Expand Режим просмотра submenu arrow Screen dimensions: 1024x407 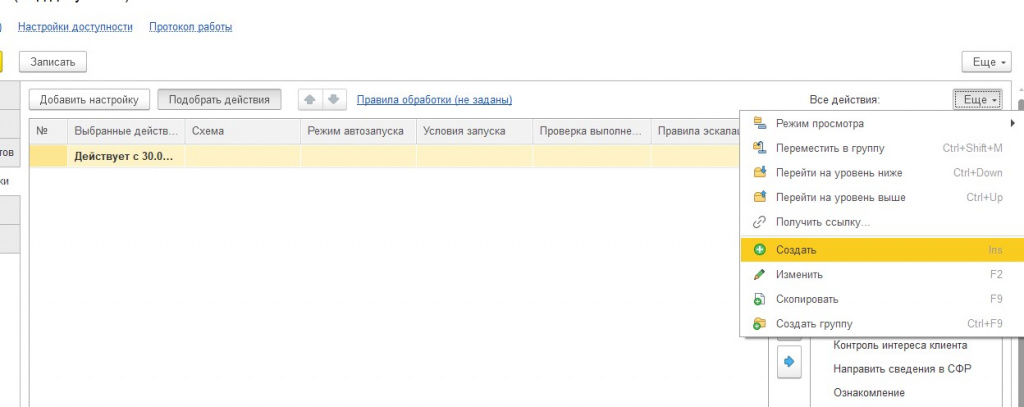1013,123
